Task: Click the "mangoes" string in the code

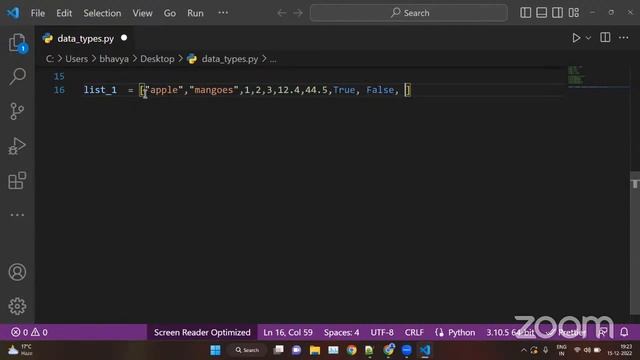Action: [213, 90]
